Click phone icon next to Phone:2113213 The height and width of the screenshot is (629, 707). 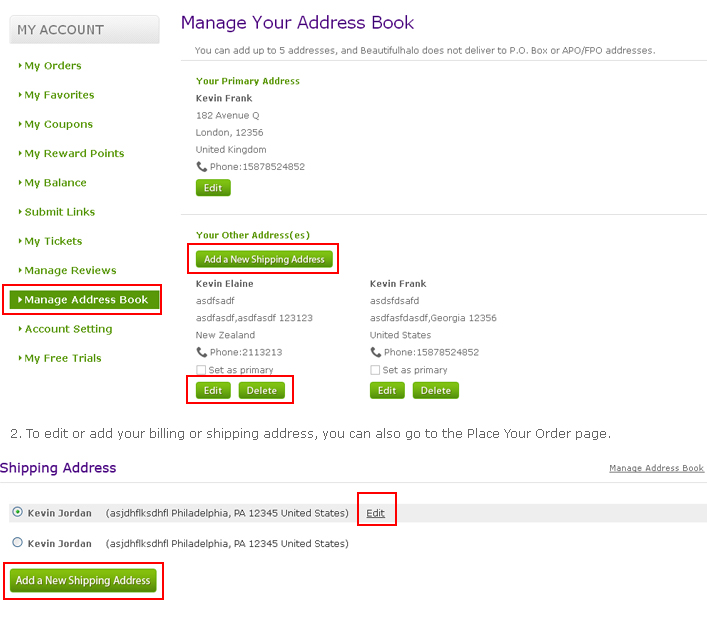point(202,352)
